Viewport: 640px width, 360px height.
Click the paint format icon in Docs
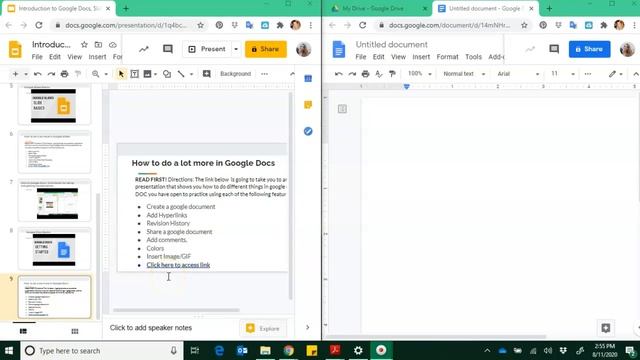coord(392,74)
